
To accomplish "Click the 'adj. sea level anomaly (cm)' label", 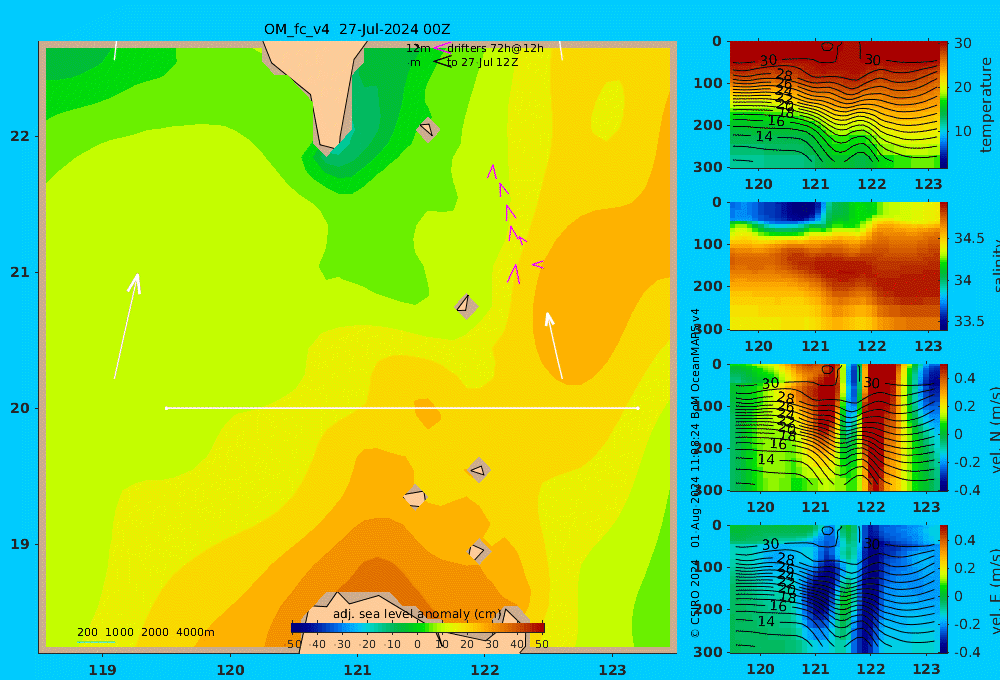I will 417,614.
